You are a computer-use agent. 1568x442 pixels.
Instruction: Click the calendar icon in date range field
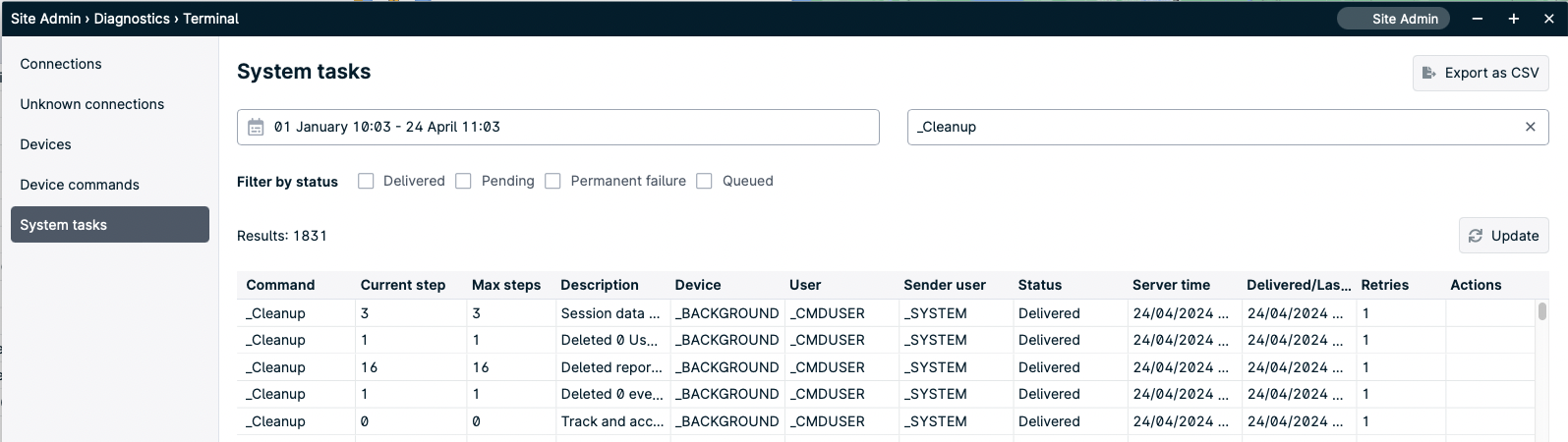tap(256, 127)
